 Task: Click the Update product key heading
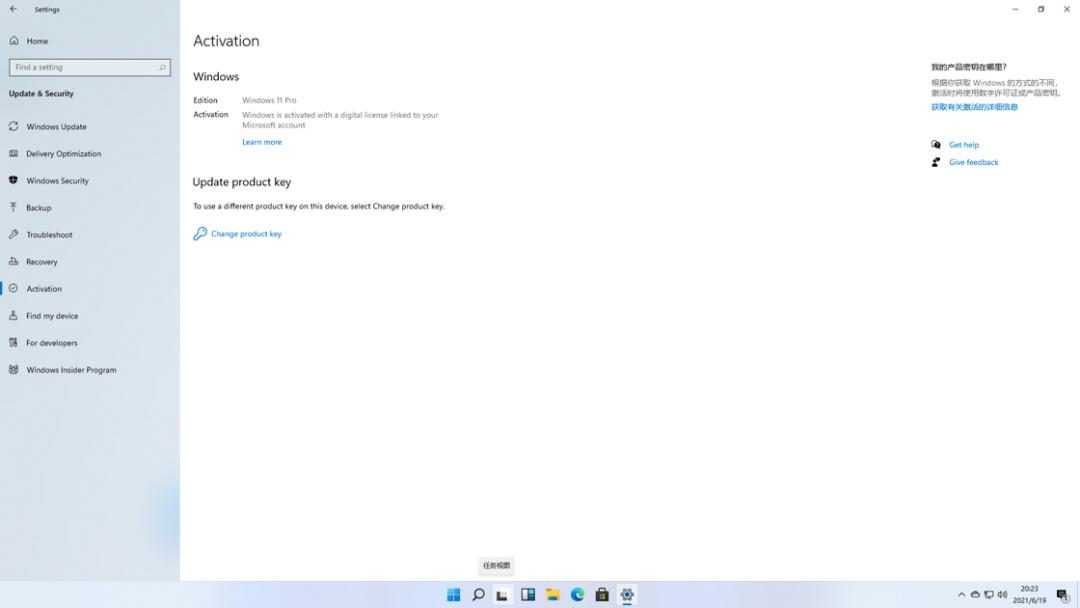242,182
